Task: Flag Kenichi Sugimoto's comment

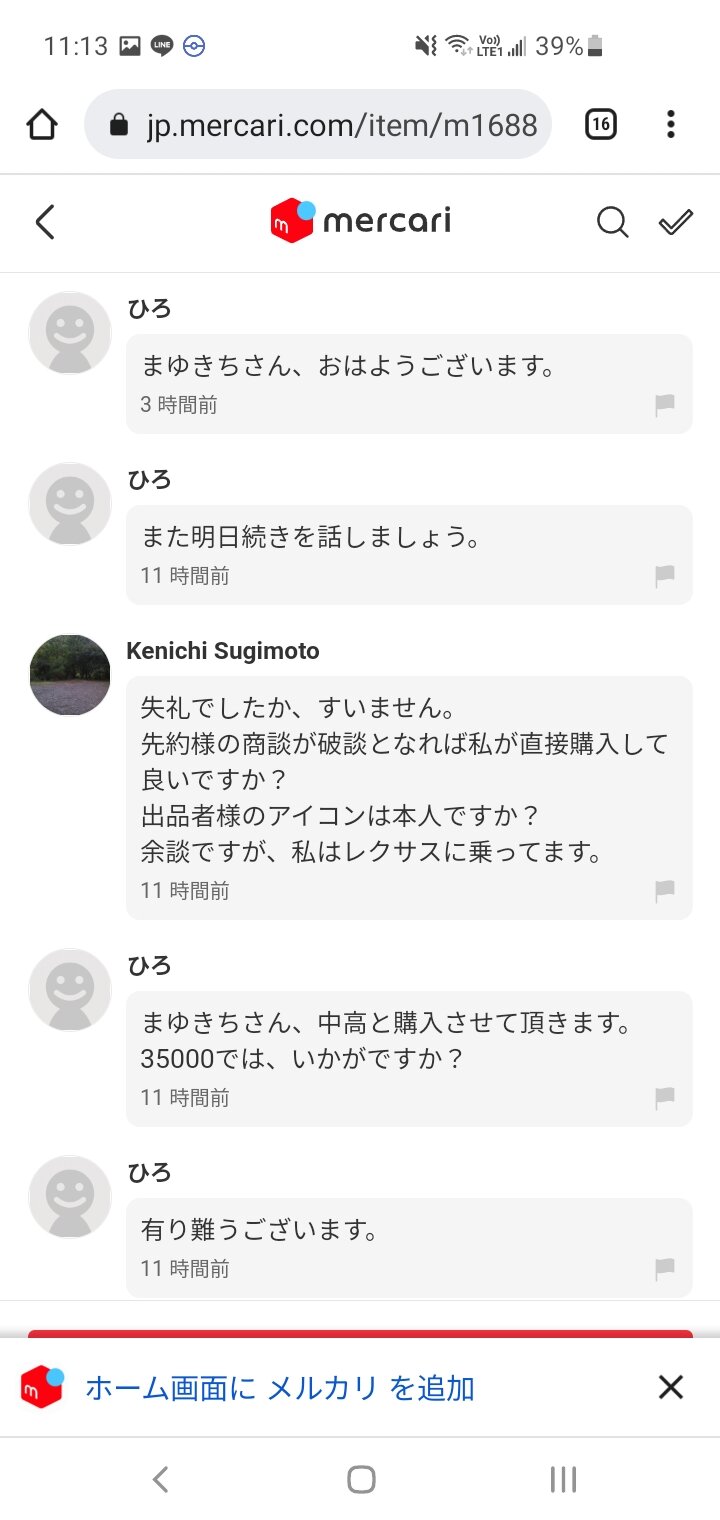Action: (x=664, y=890)
